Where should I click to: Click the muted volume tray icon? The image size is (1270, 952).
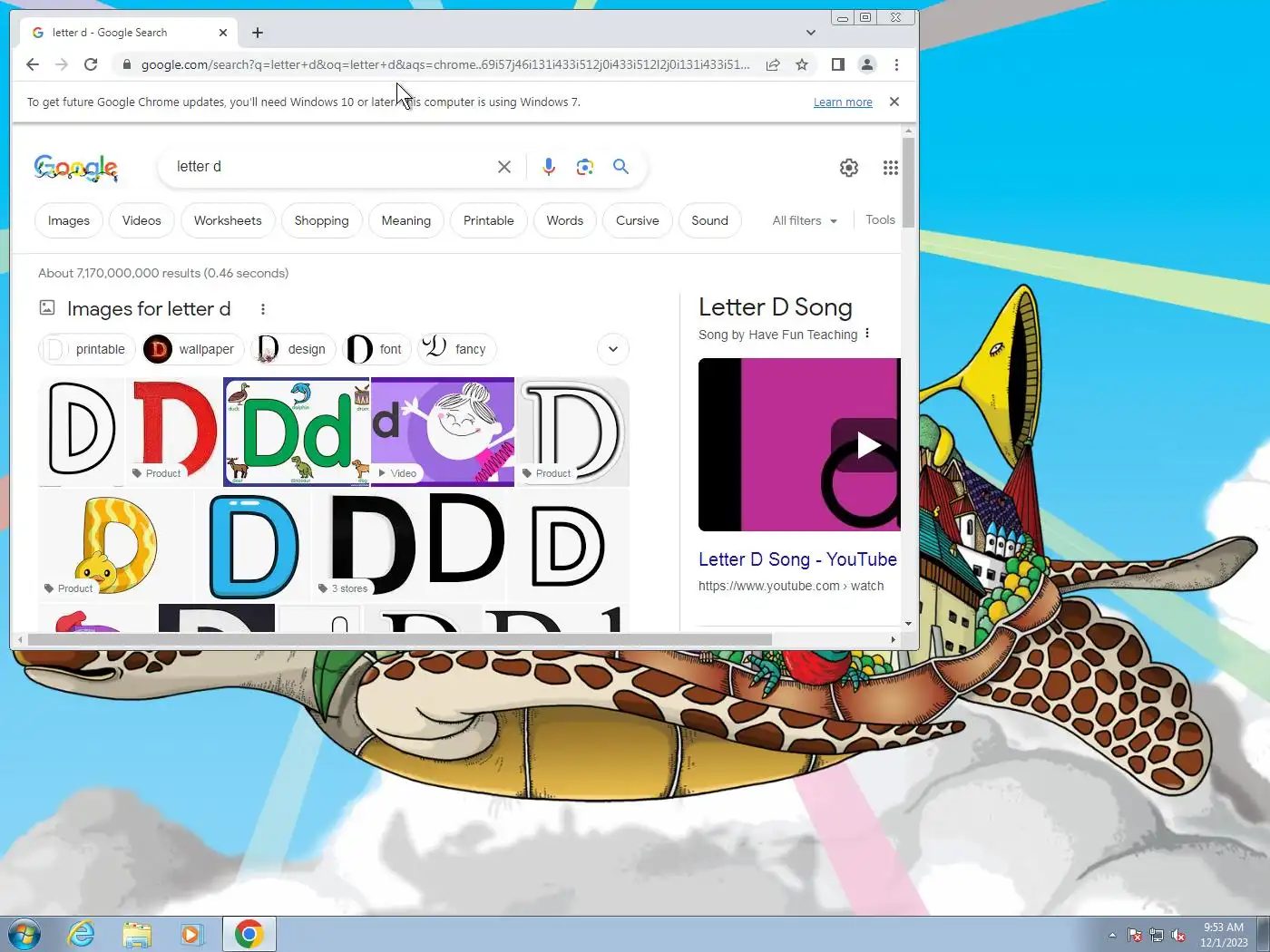click(x=1178, y=935)
